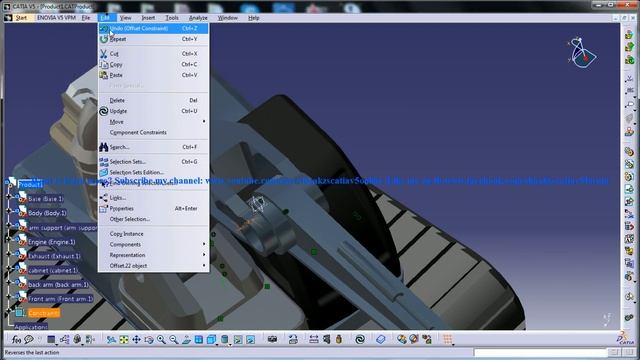
Task: Open the Help menu
Action: tap(253, 18)
